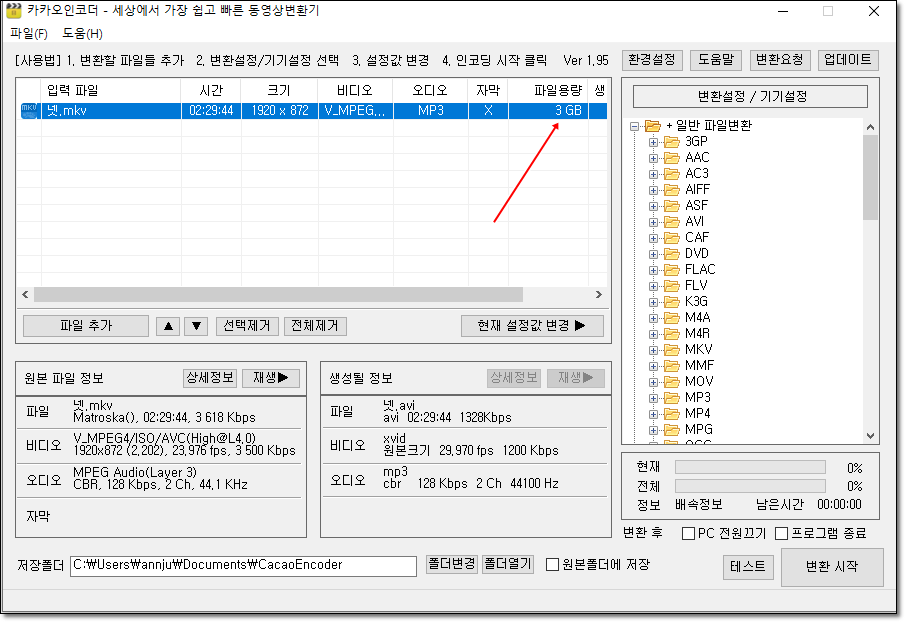Click the MMF folder icon
Screen dimensions: 905x622
click(x=671, y=366)
